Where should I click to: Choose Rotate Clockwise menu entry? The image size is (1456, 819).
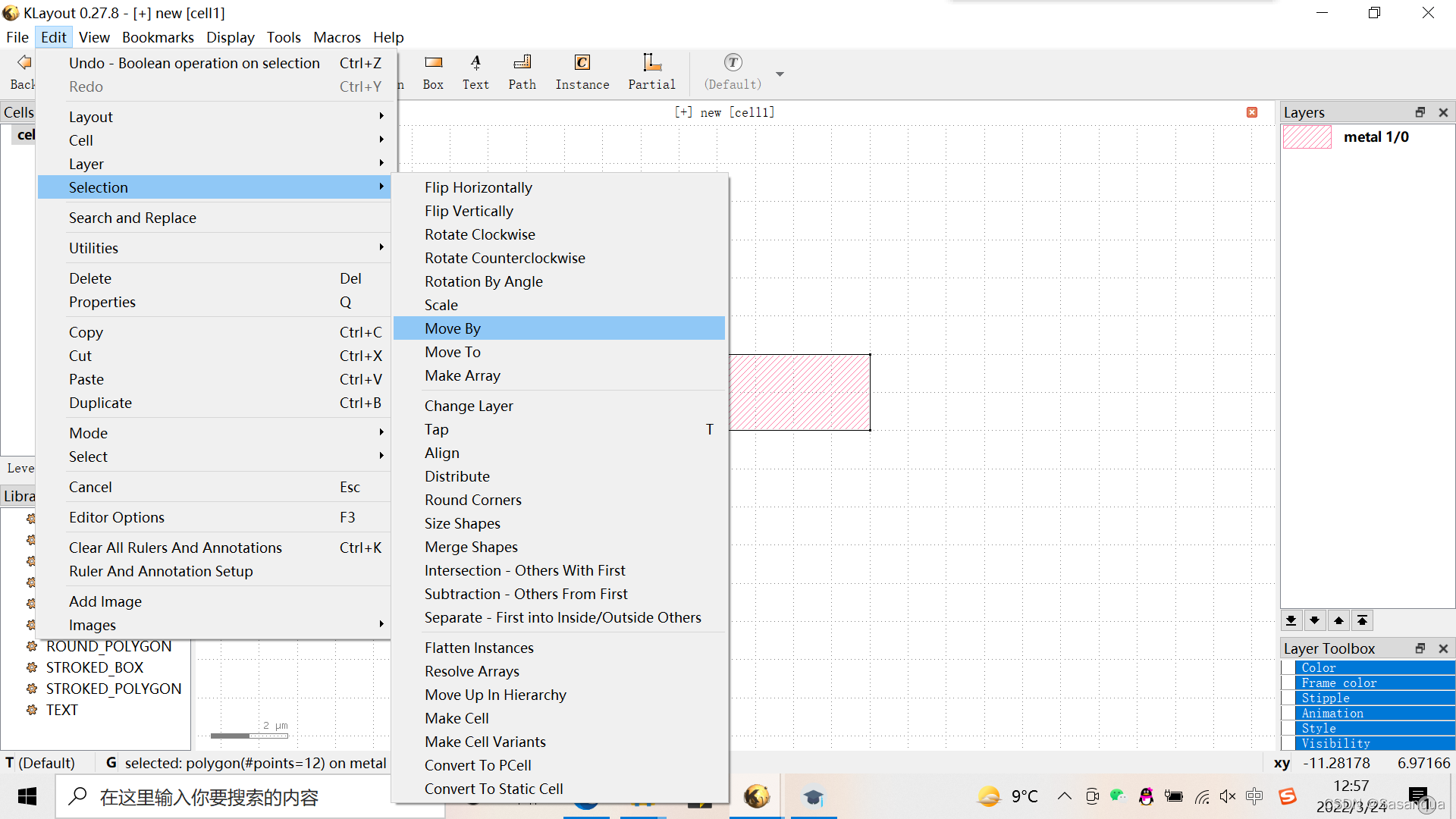479,234
